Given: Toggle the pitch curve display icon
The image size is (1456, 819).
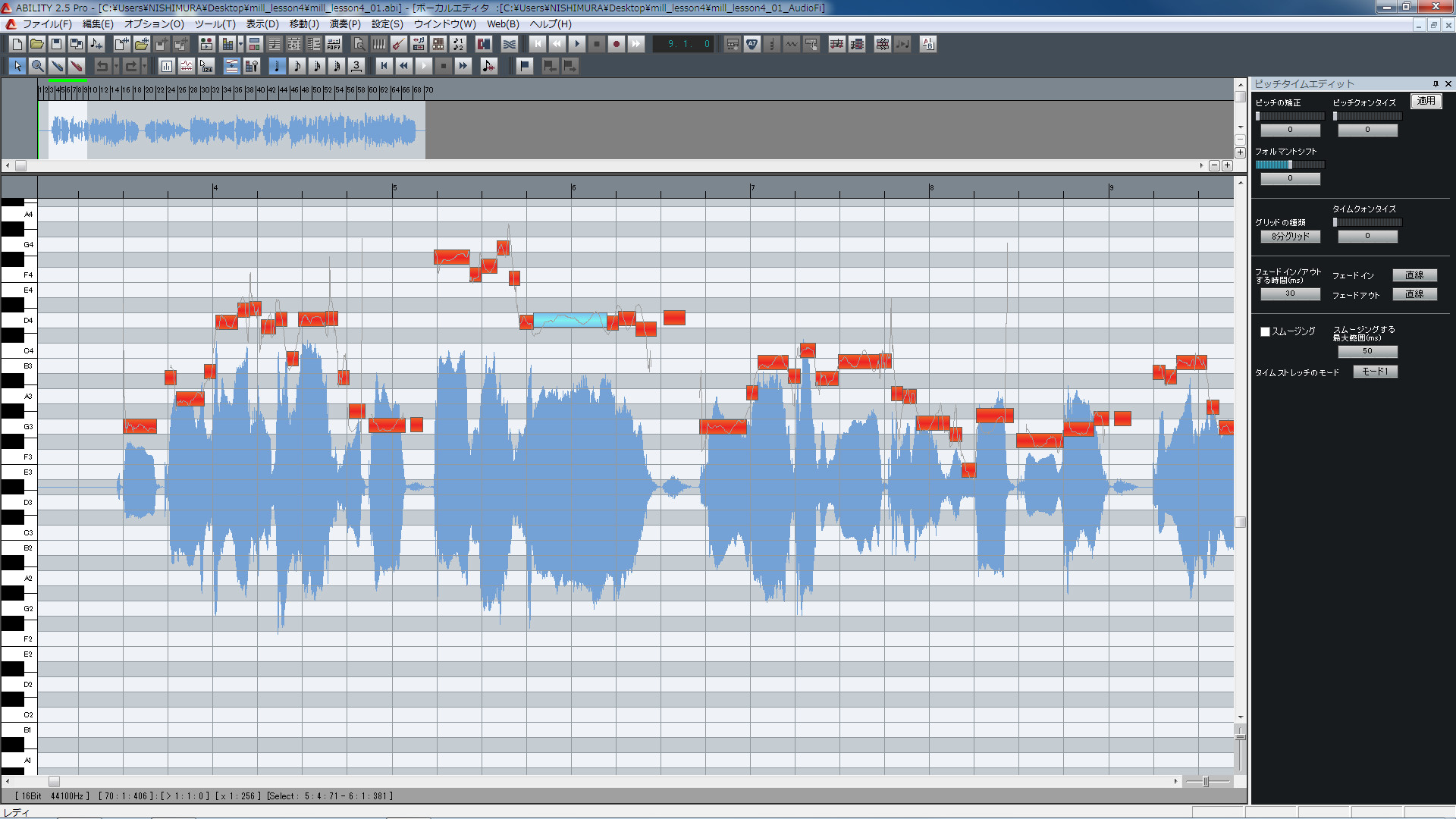Looking at the screenshot, I should click(187, 66).
